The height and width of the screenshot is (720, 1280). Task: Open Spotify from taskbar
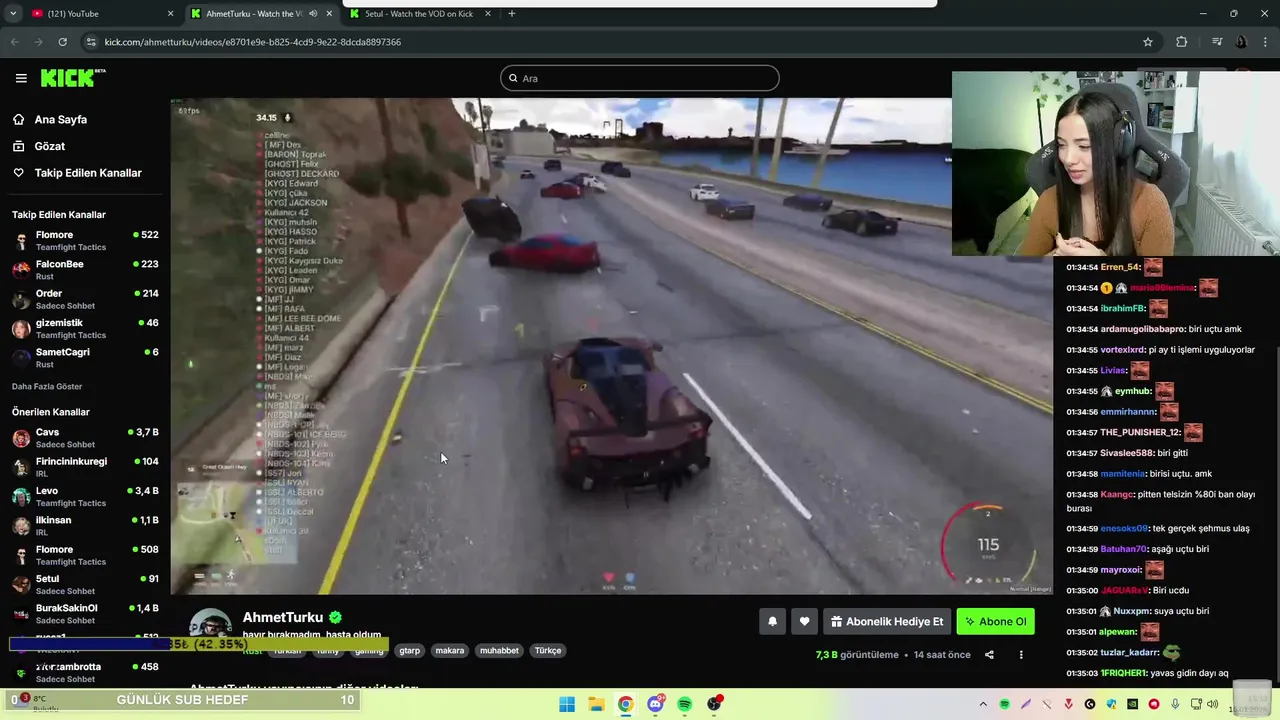[684, 704]
